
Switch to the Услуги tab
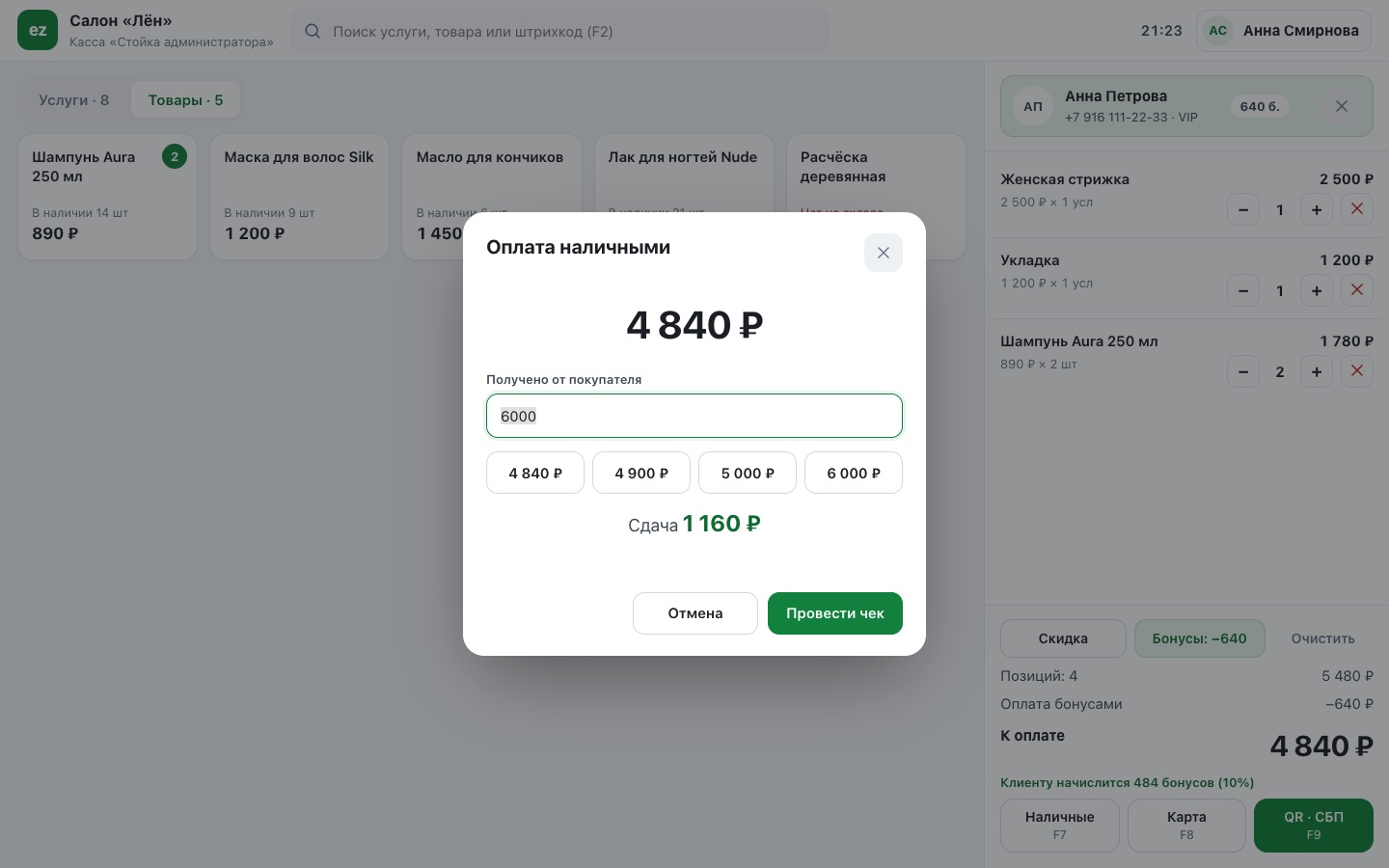[x=74, y=100]
